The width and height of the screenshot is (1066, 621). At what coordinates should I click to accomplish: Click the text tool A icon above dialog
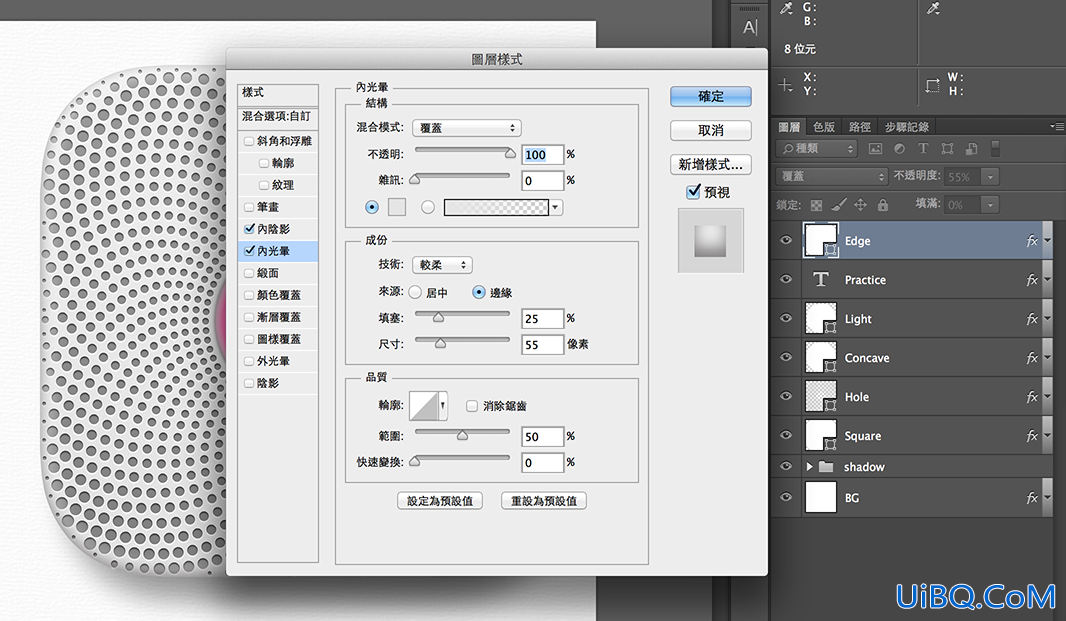[749, 27]
